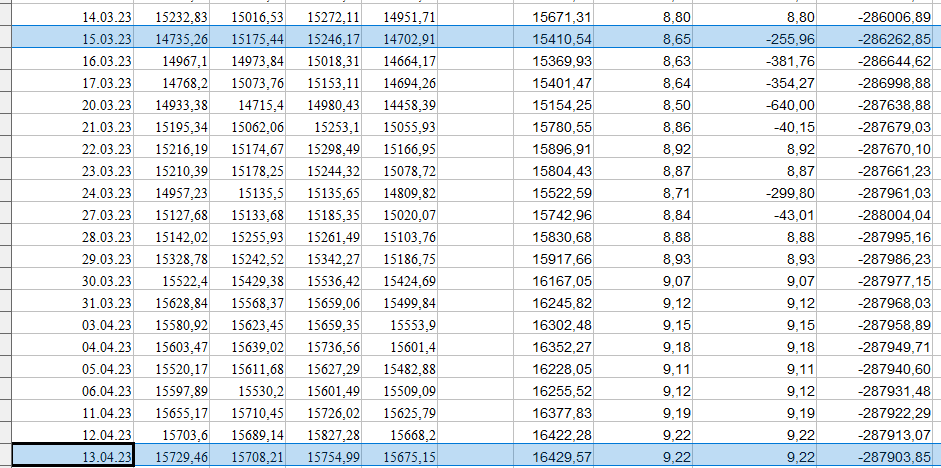Click the cell containing 15553,9
Viewport: 941px width, 468px height.
(x=400, y=325)
